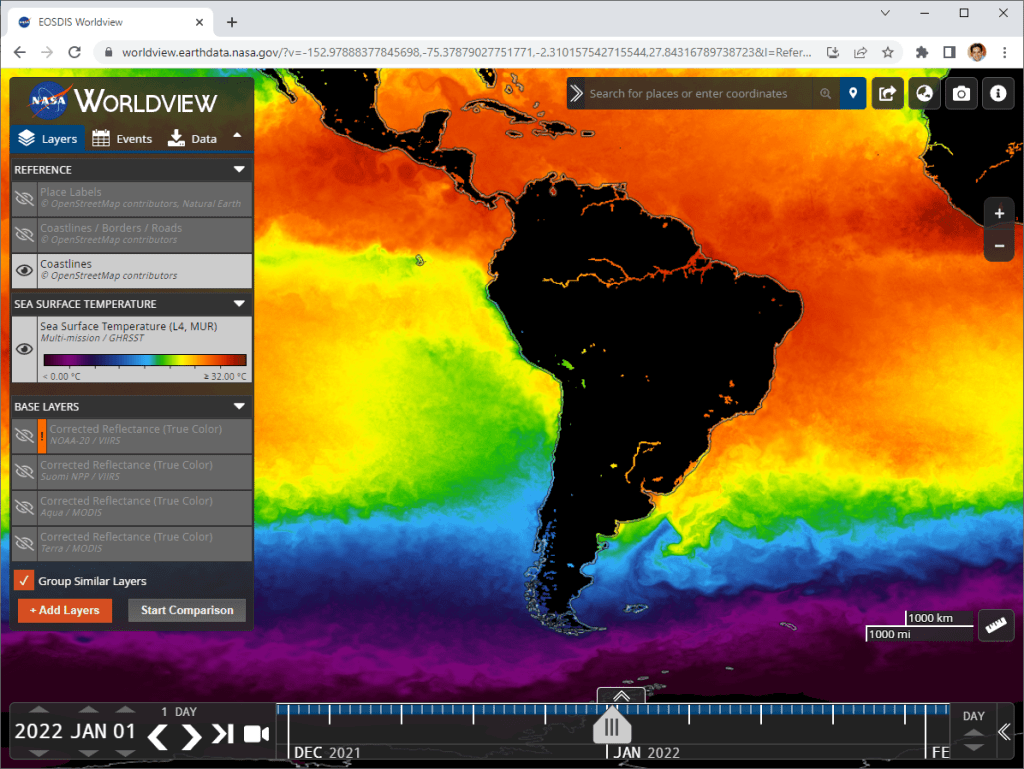The image size is (1024, 769).
Task: Toggle the browser side panel
Action: point(950,52)
